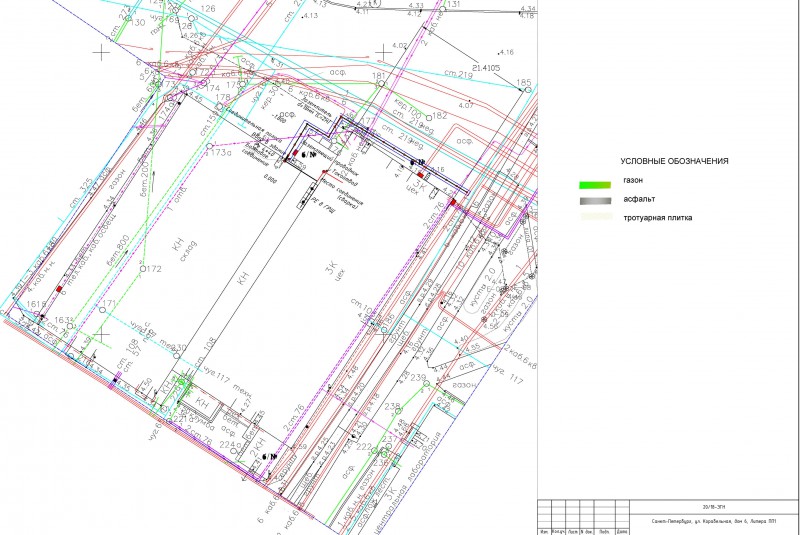Click manhole node labeled 181
Viewport: 800px width, 535px height.
tap(381, 84)
